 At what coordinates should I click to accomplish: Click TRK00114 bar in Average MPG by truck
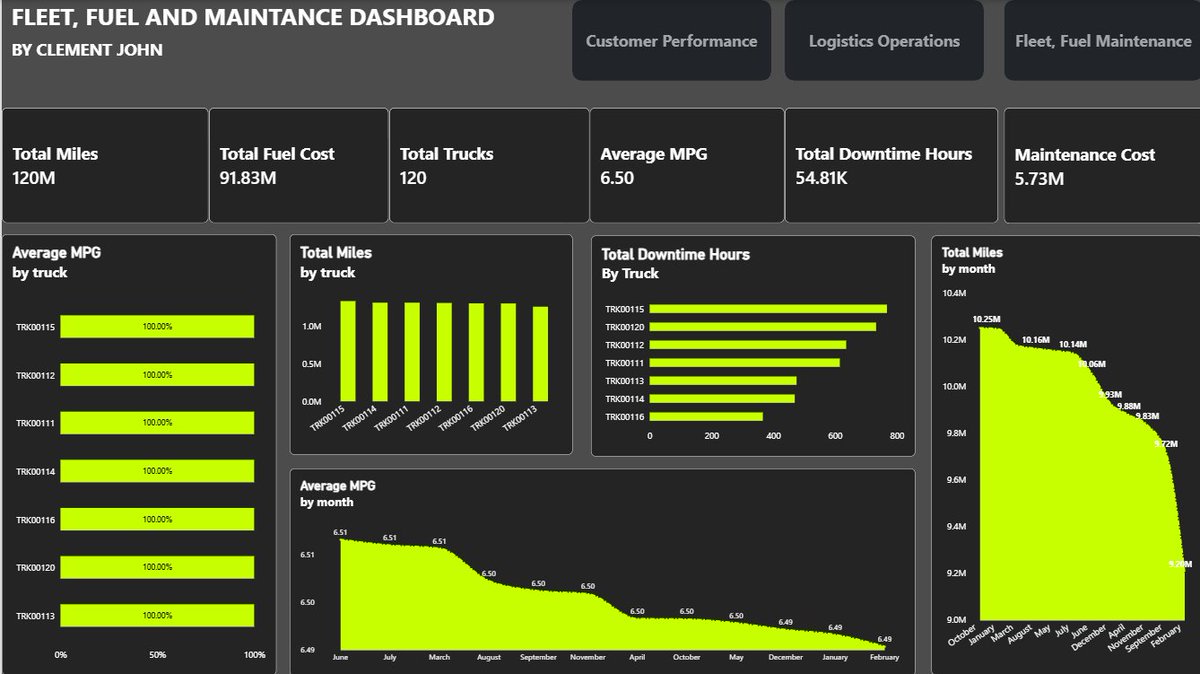tap(157, 471)
